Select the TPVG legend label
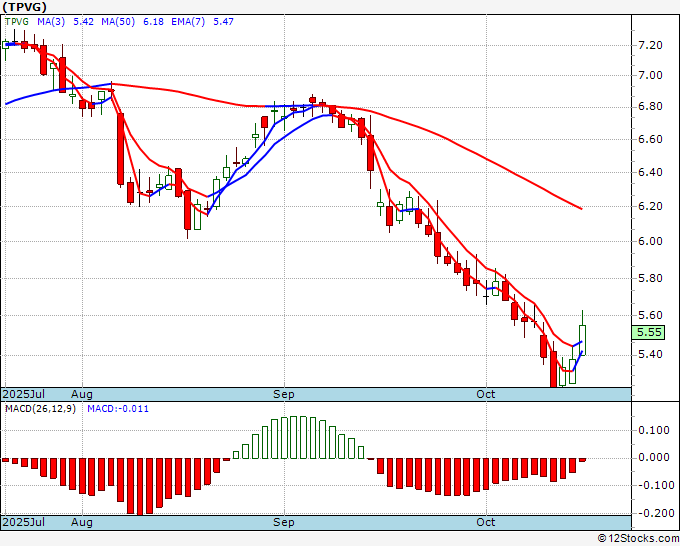The height and width of the screenshot is (546, 680). pos(17,22)
